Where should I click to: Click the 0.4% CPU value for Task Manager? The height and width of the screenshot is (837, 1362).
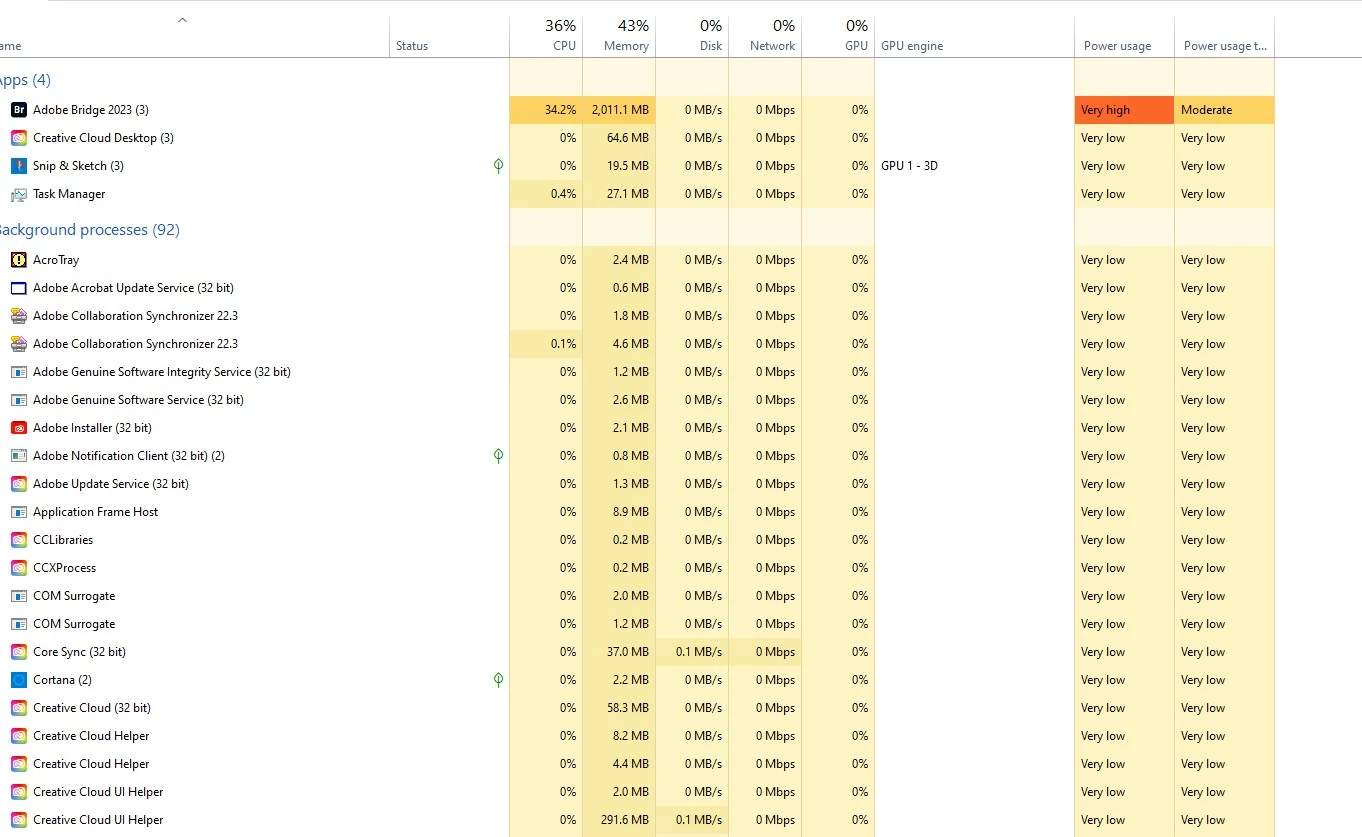click(546, 194)
